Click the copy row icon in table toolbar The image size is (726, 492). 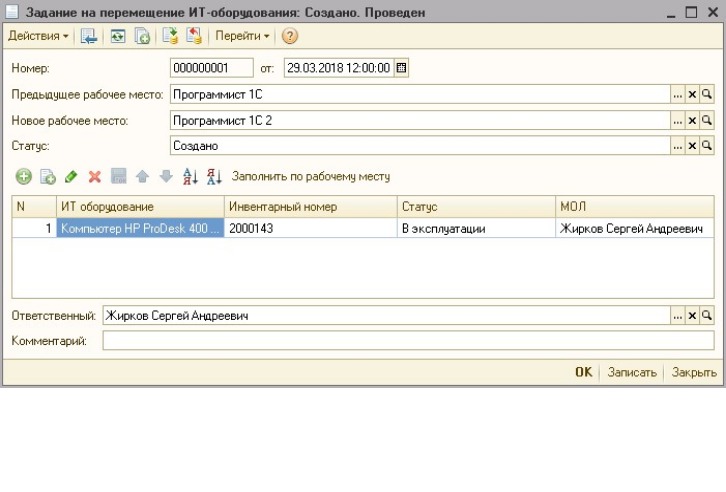[x=48, y=176]
